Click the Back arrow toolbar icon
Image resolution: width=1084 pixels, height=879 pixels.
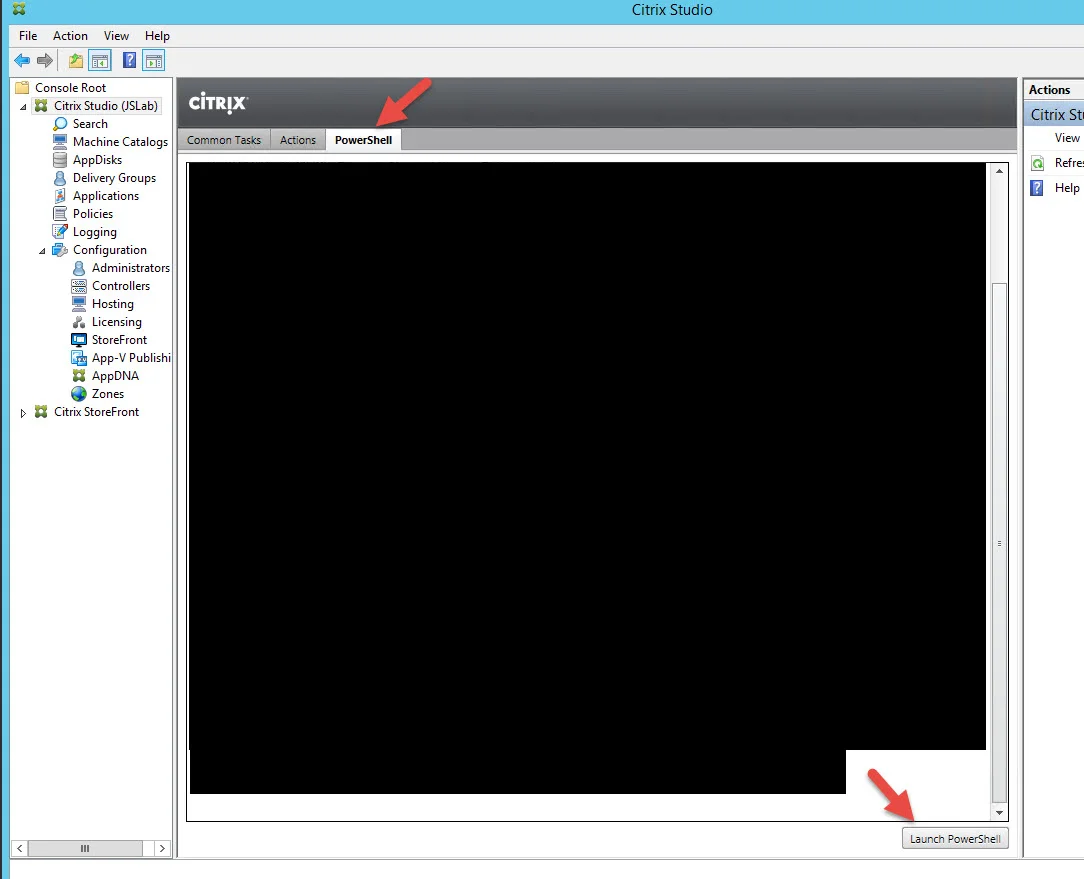pyautogui.click(x=22, y=61)
